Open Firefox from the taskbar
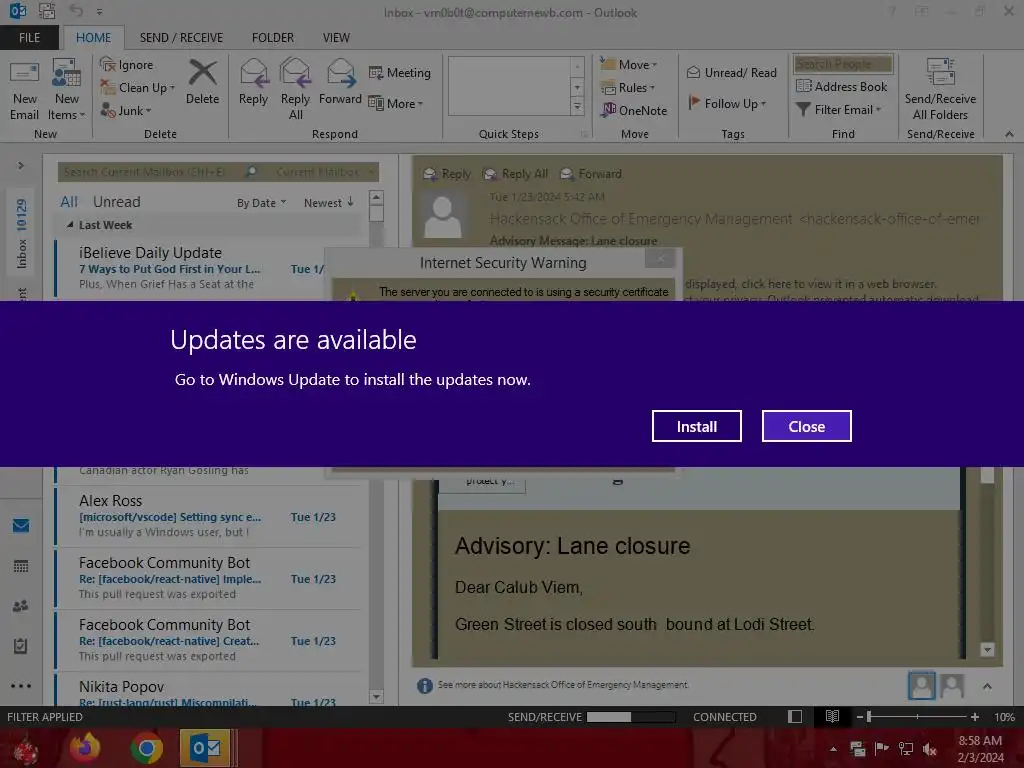Image resolution: width=1024 pixels, height=768 pixels. tap(85, 748)
